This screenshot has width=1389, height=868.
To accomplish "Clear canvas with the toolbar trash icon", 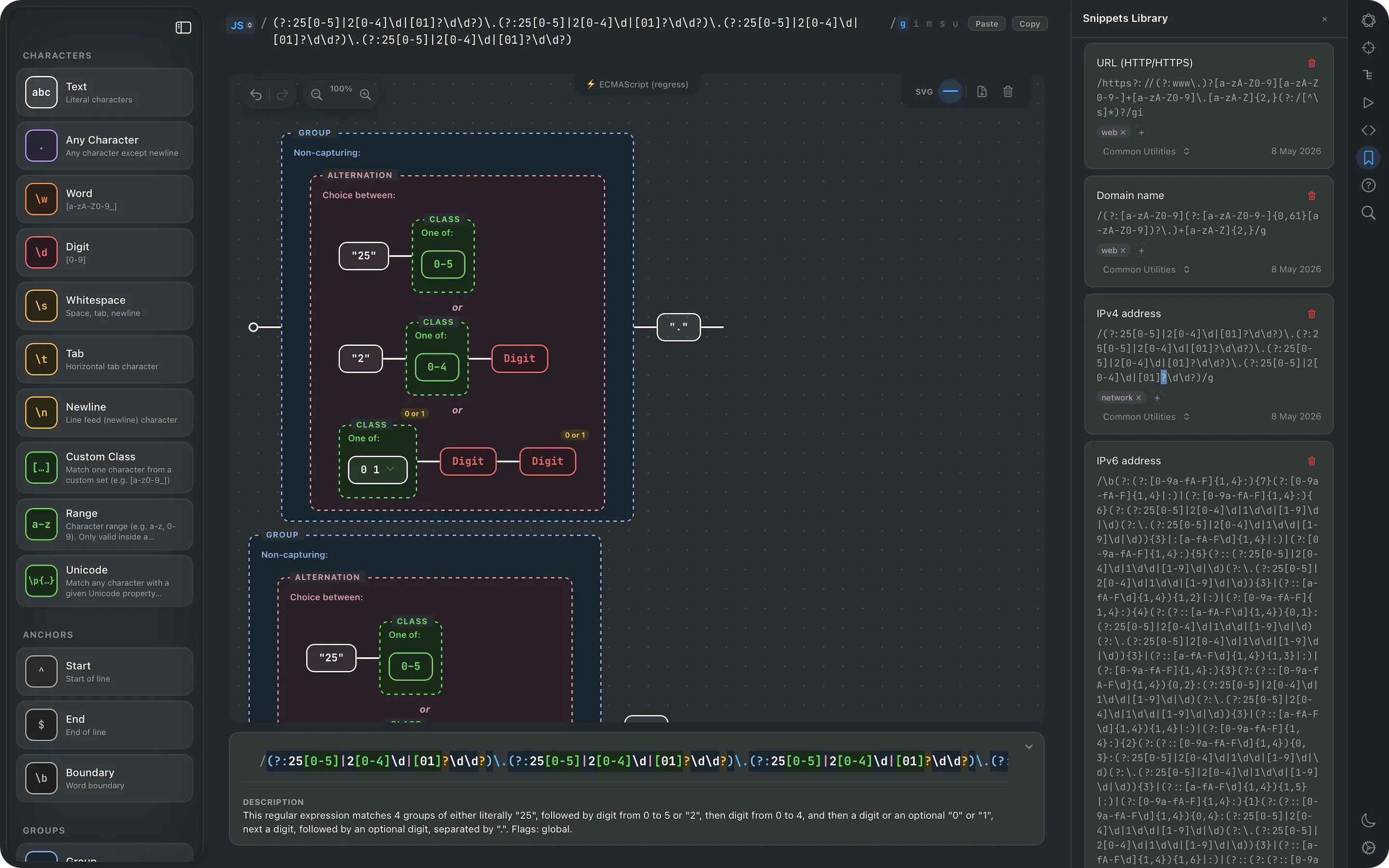I will 1008,92.
